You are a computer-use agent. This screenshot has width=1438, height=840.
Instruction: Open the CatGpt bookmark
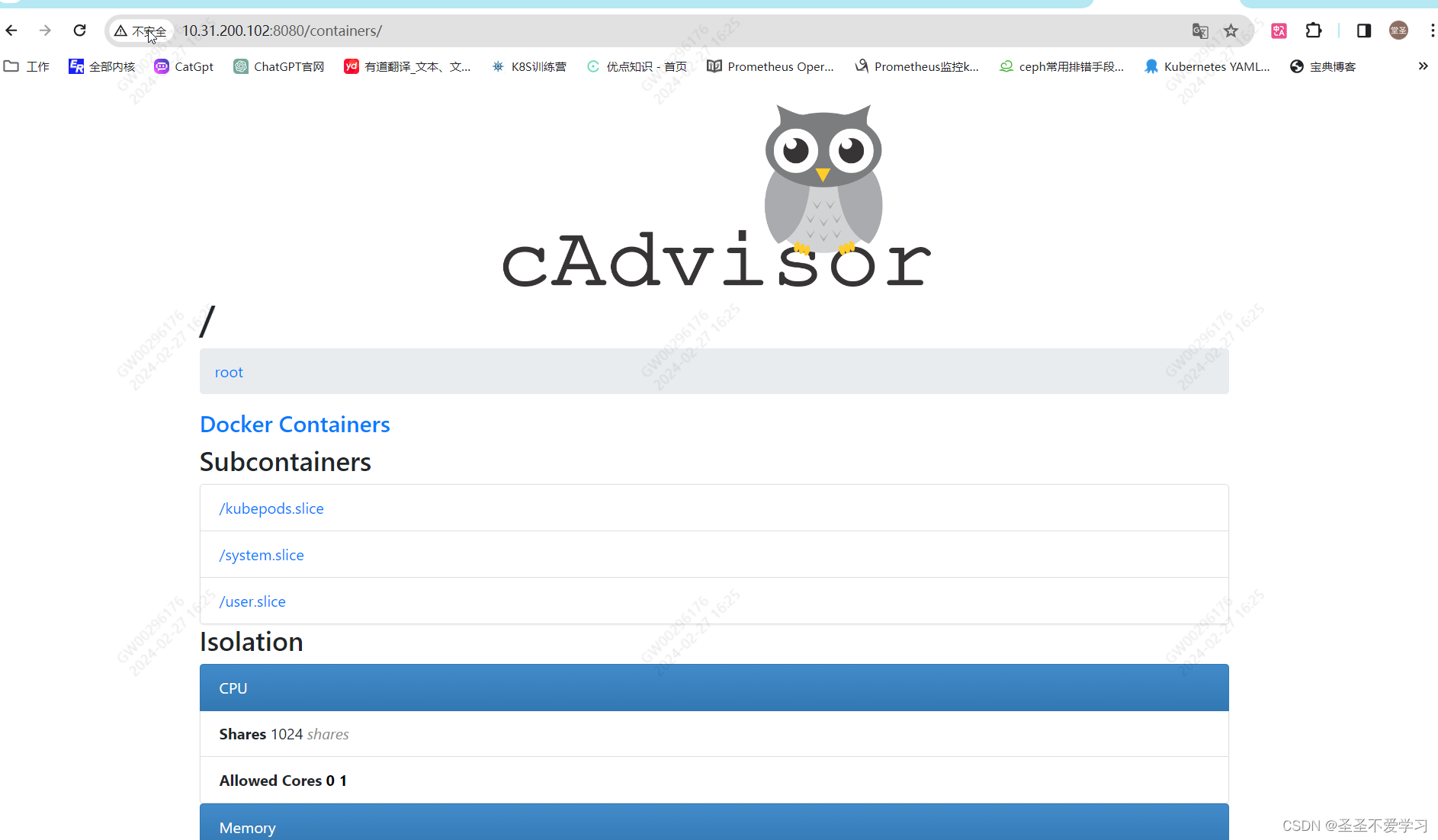(x=184, y=67)
